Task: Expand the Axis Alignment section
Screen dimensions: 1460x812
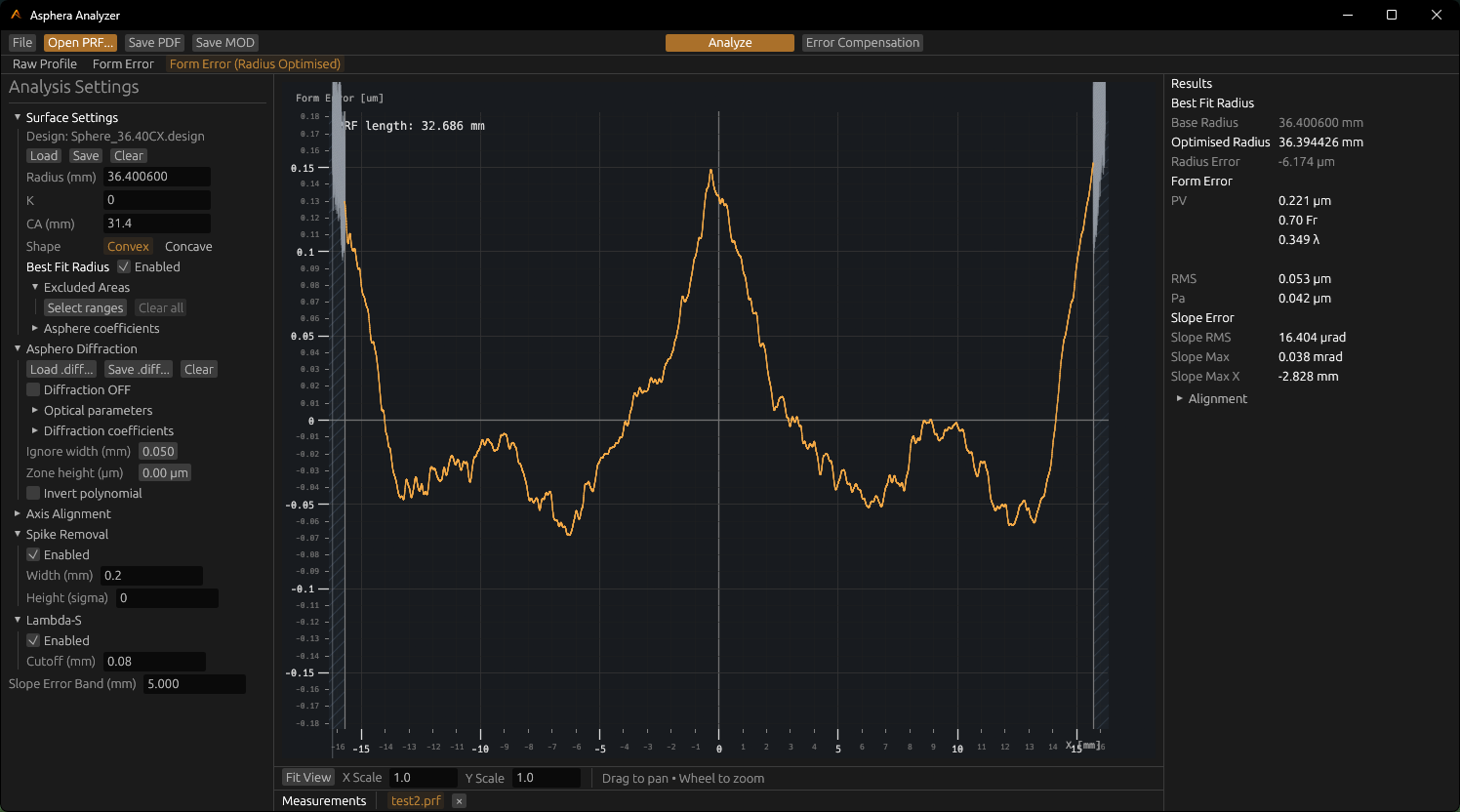Action: pos(18,513)
